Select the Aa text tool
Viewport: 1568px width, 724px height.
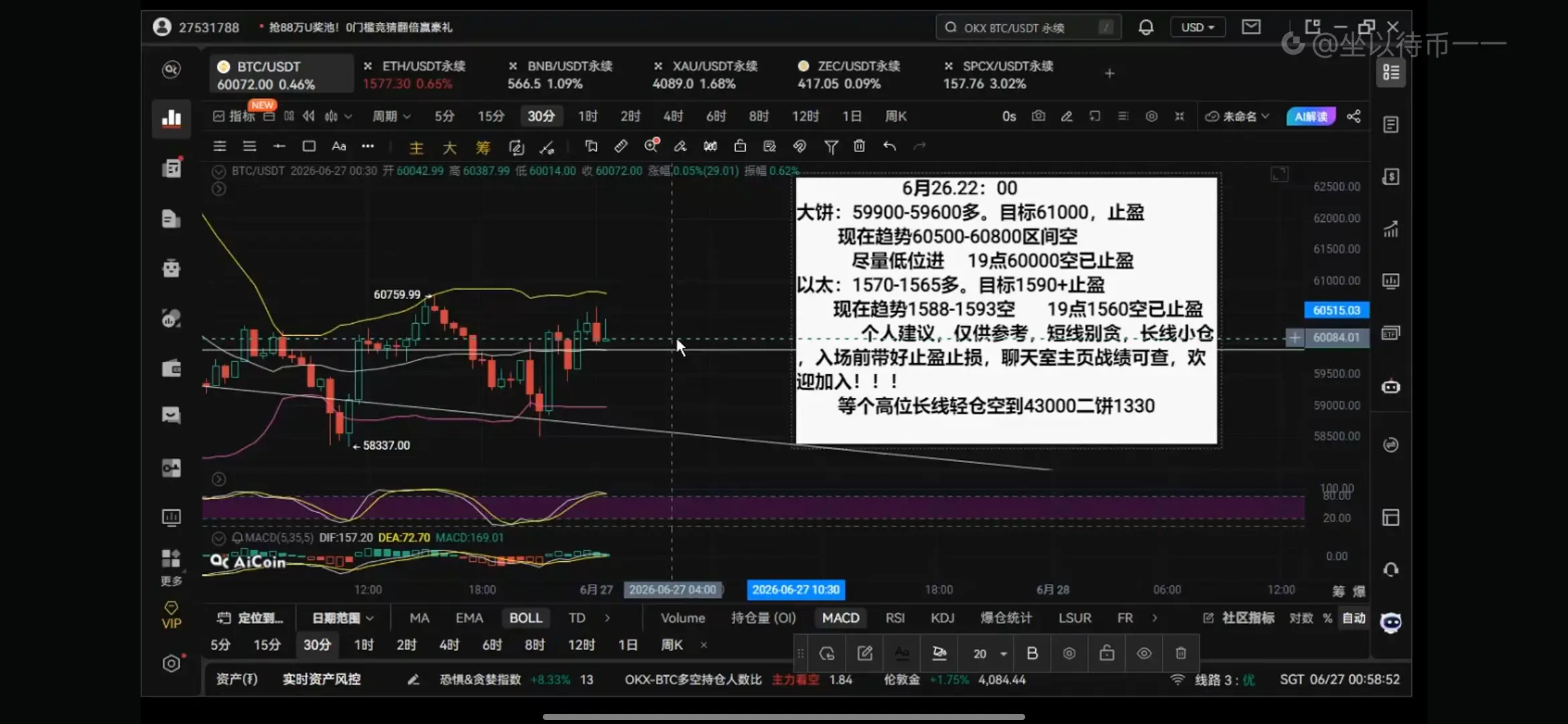coord(339,146)
